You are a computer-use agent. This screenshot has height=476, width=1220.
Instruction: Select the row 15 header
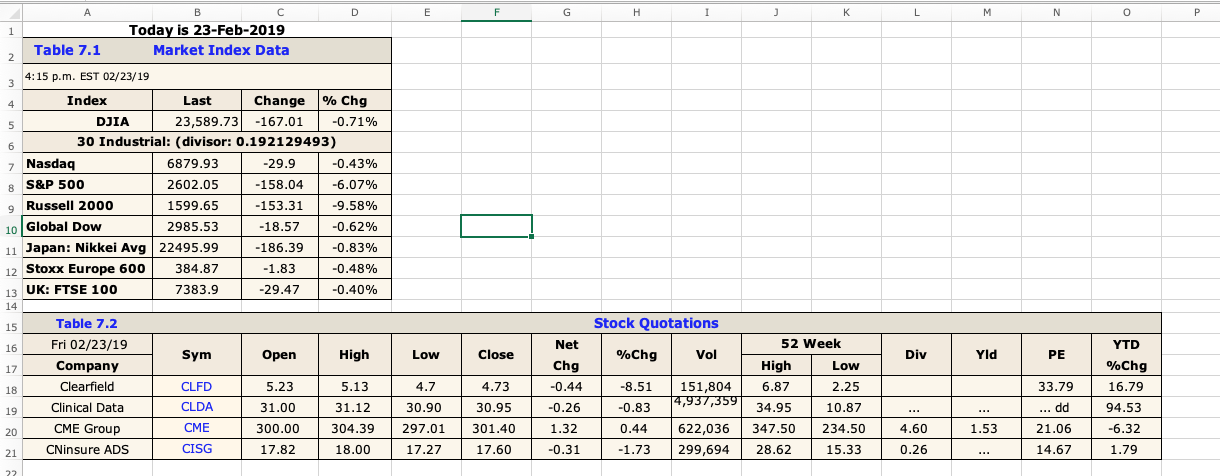tap(11, 324)
